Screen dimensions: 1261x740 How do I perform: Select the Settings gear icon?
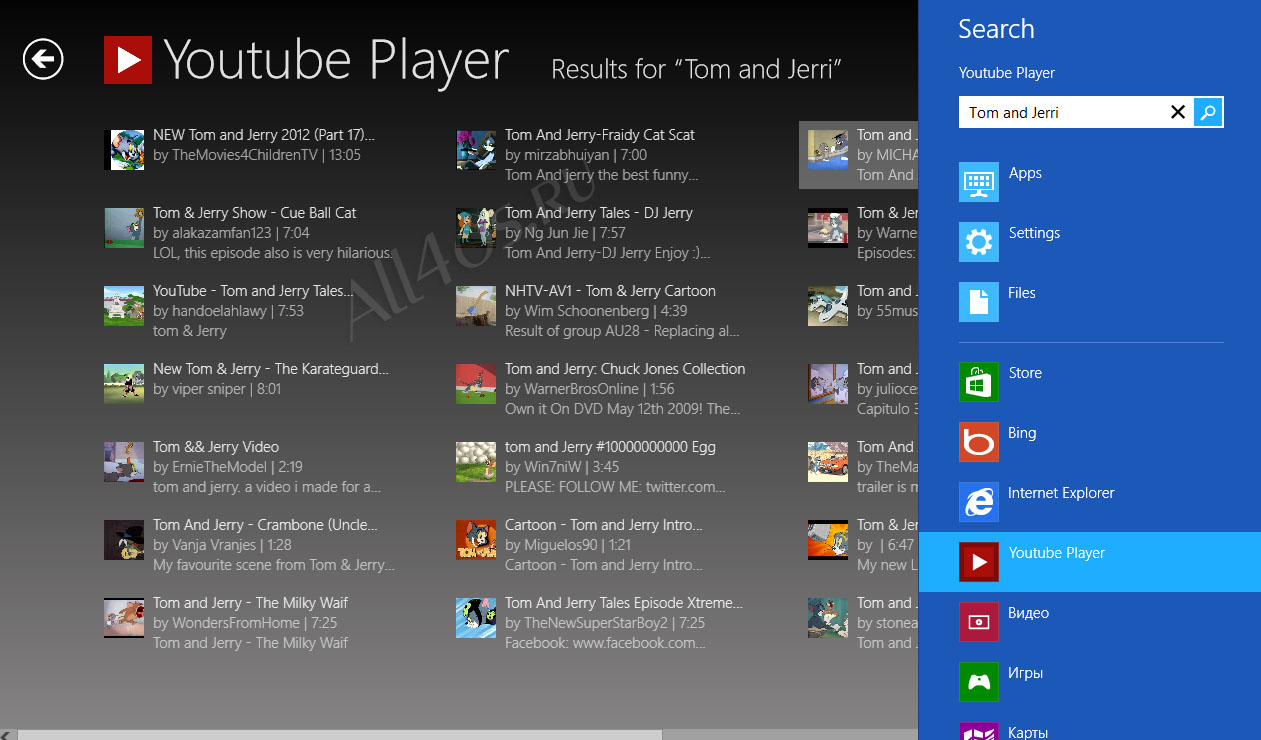(x=978, y=242)
